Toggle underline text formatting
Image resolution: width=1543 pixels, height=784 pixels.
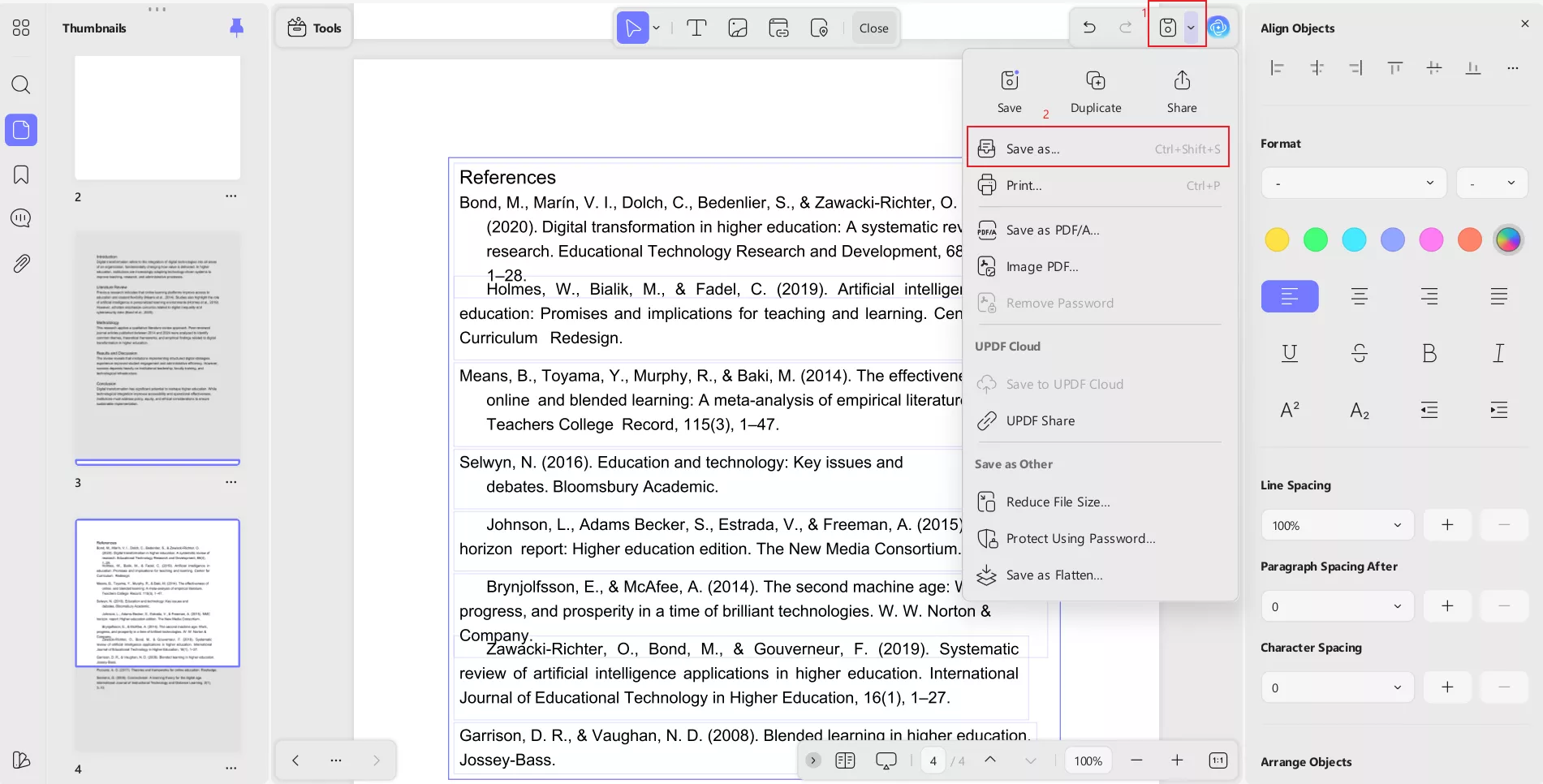(x=1289, y=353)
